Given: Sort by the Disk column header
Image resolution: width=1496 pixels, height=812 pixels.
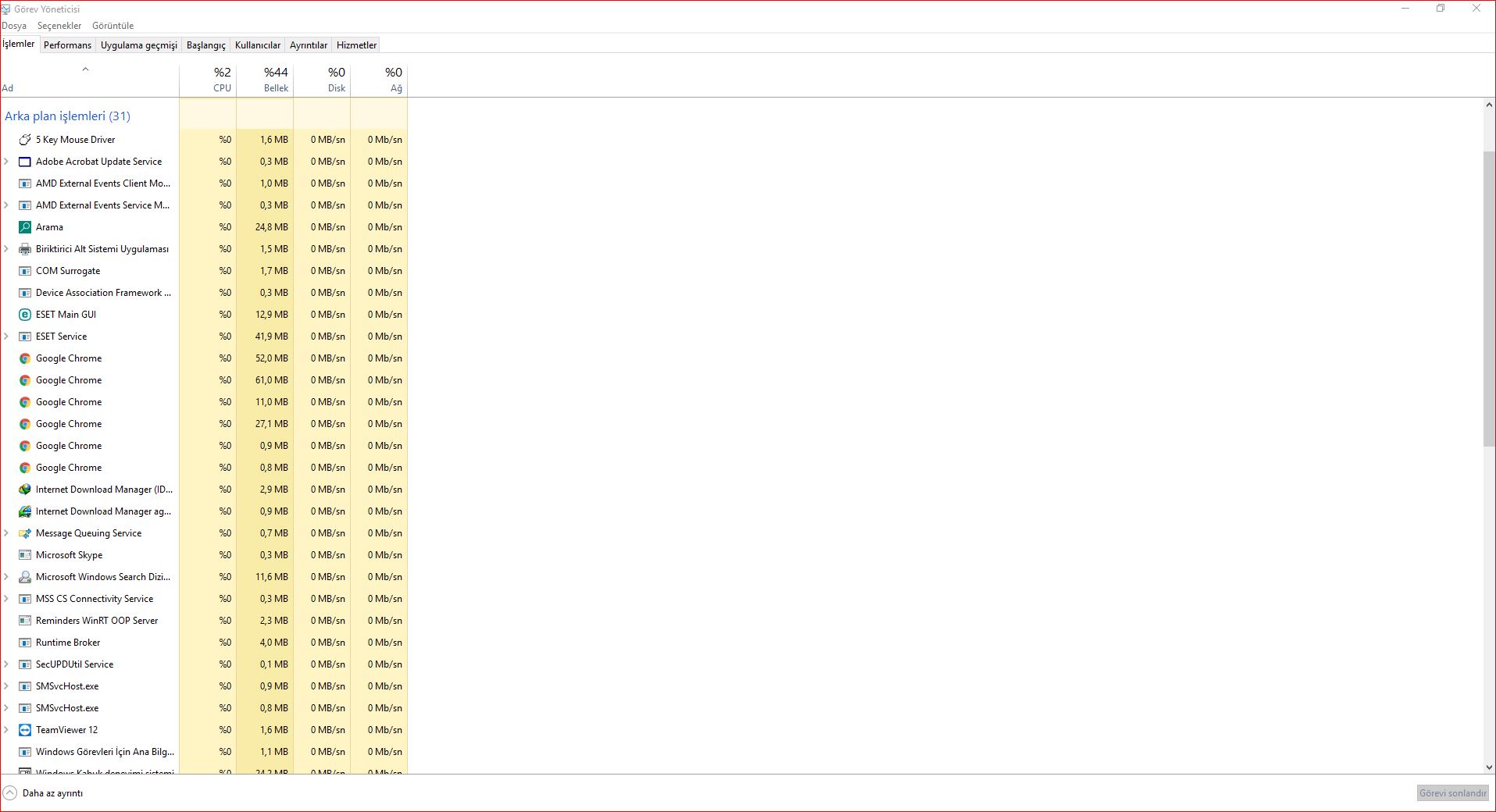Looking at the screenshot, I should pos(322,80).
